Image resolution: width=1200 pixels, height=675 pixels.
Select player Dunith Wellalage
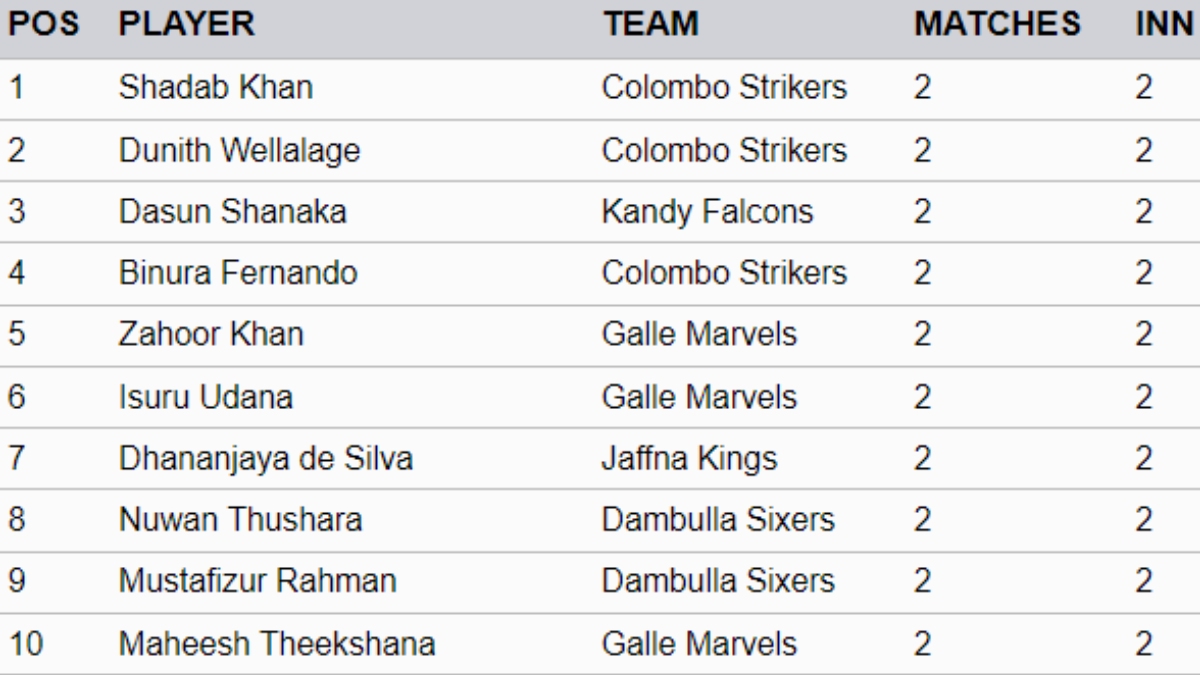click(x=239, y=151)
